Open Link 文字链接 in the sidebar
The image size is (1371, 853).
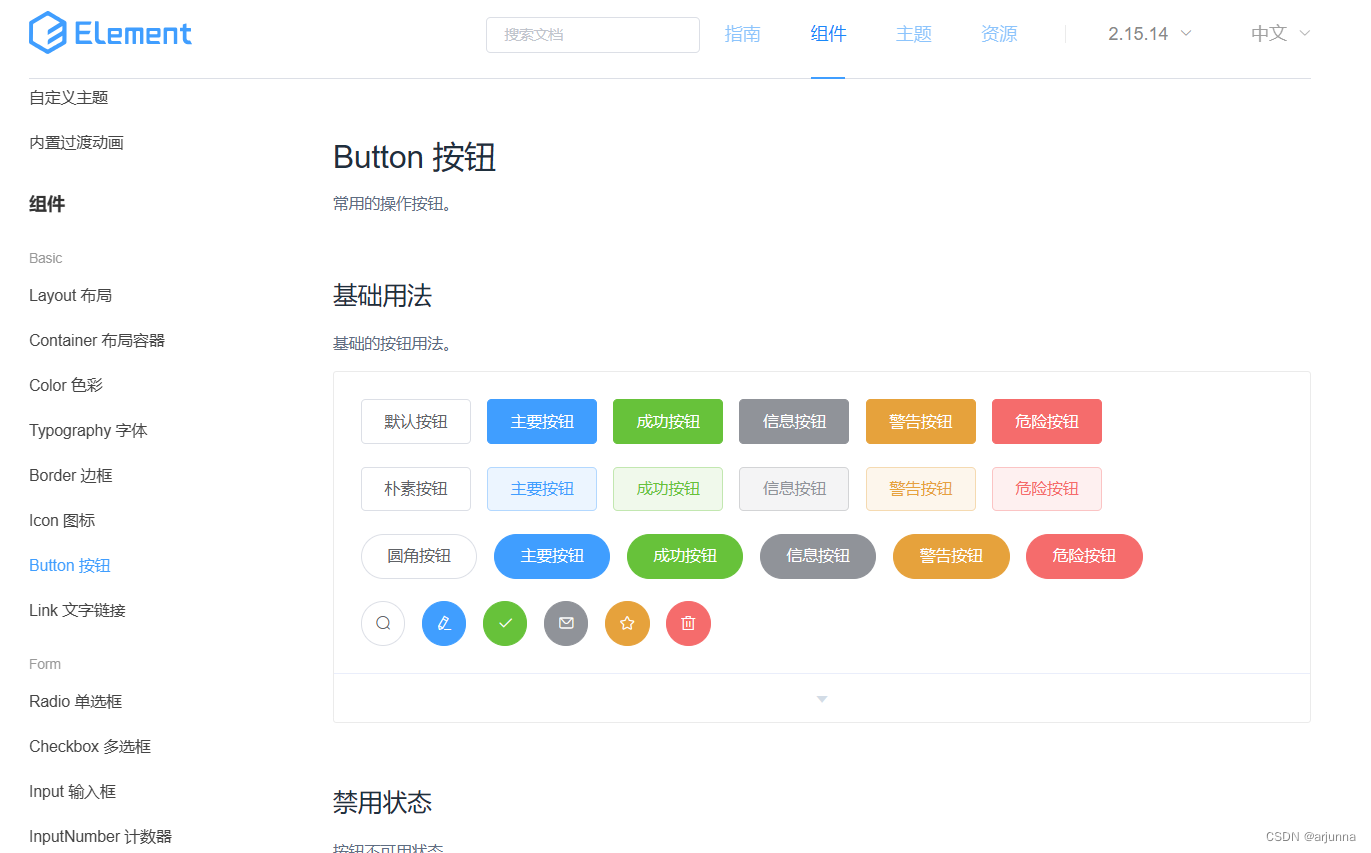77,610
